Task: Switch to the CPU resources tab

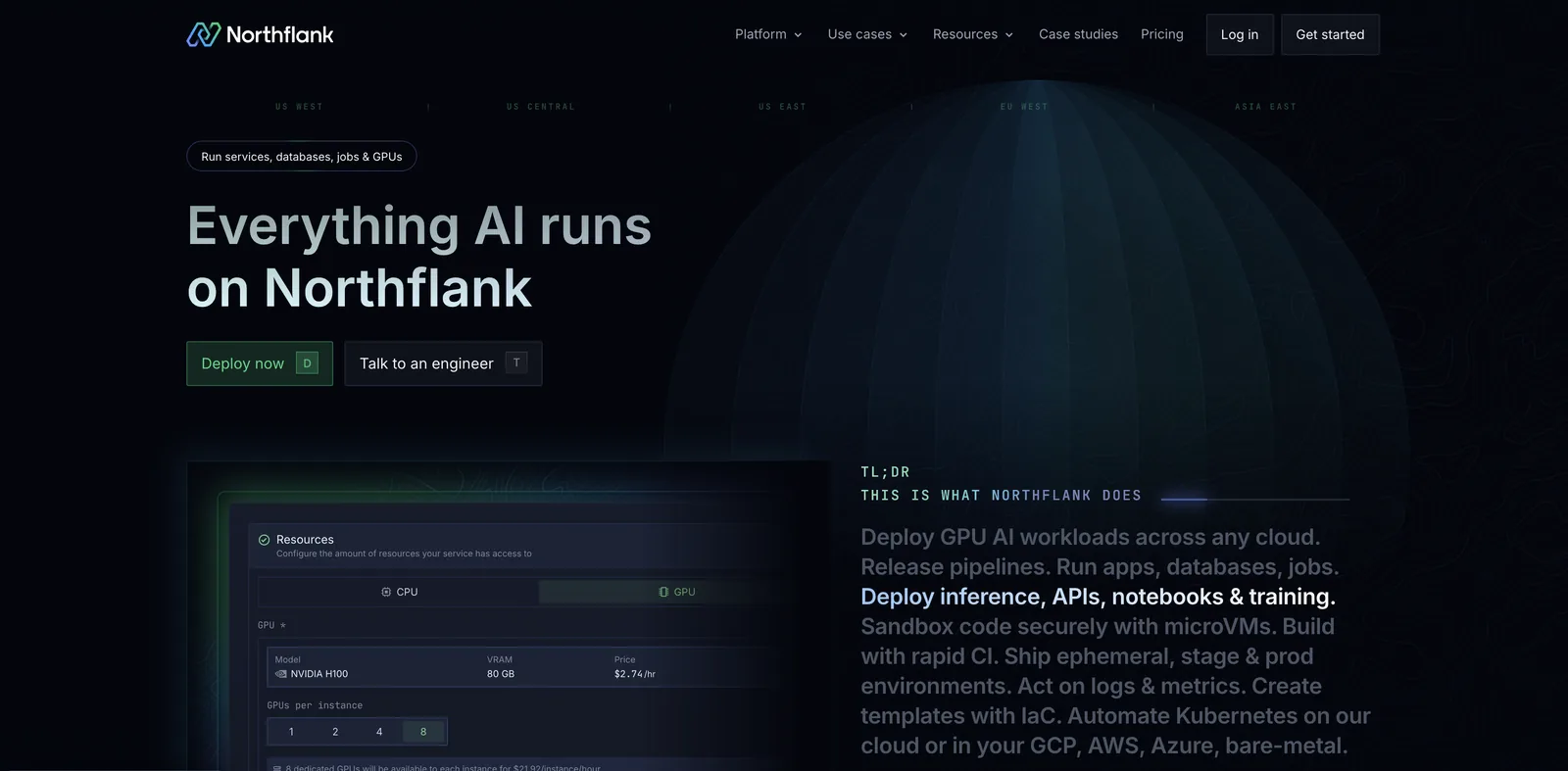Action: pyautogui.click(x=399, y=592)
